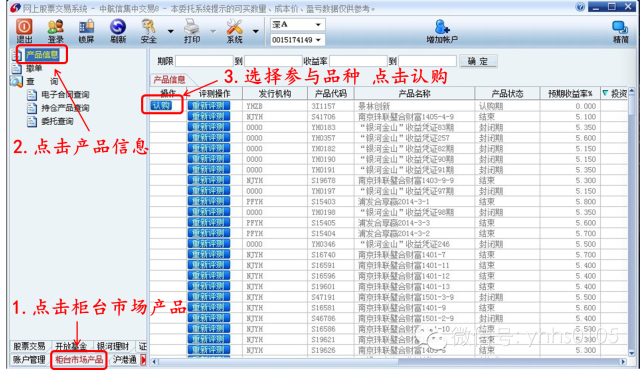The height and width of the screenshot is (370, 640).
Task: Expand the 安全 dropdown arrow
Action: (x=171, y=31)
